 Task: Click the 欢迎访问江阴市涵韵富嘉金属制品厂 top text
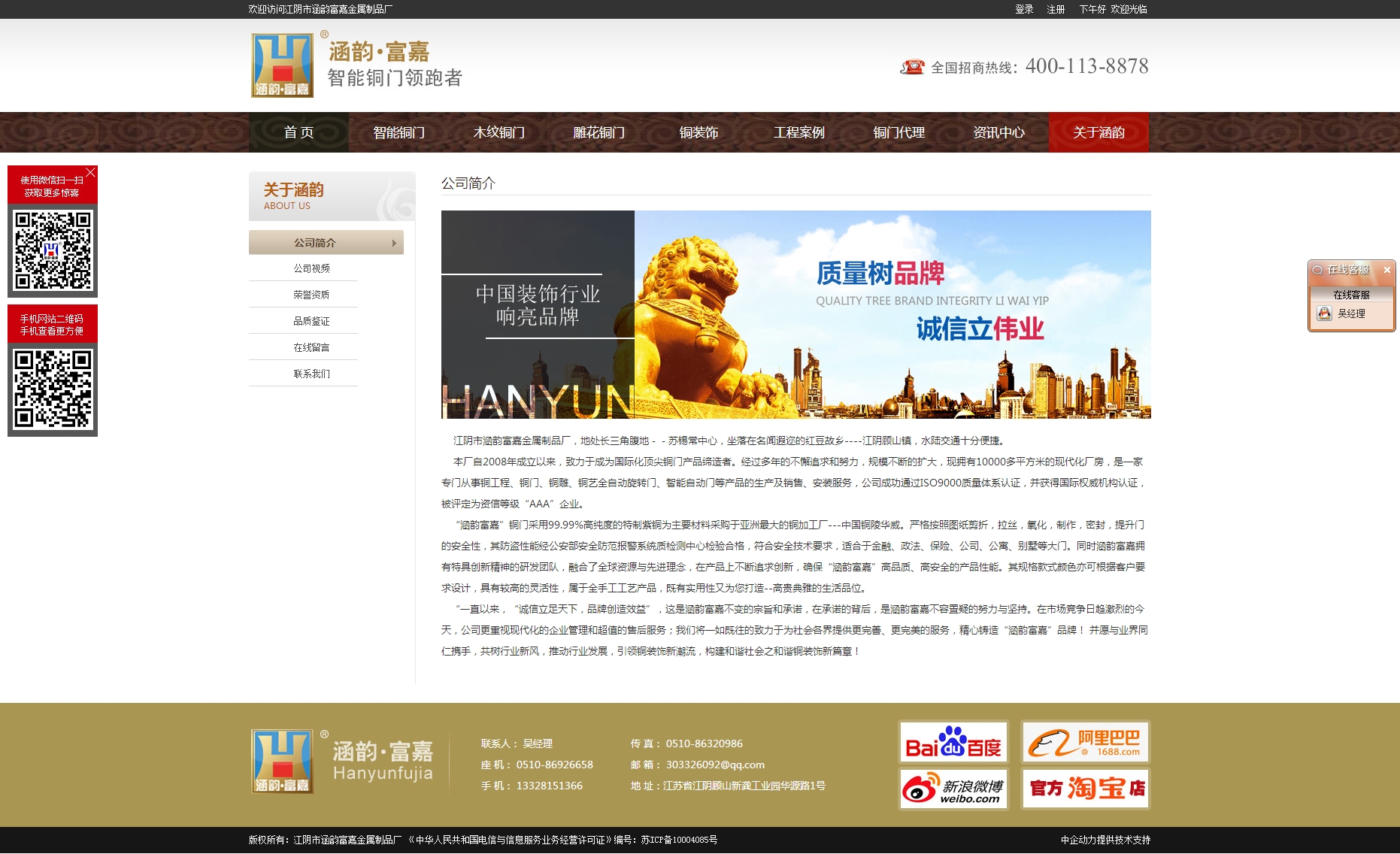(x=320, y=9)
